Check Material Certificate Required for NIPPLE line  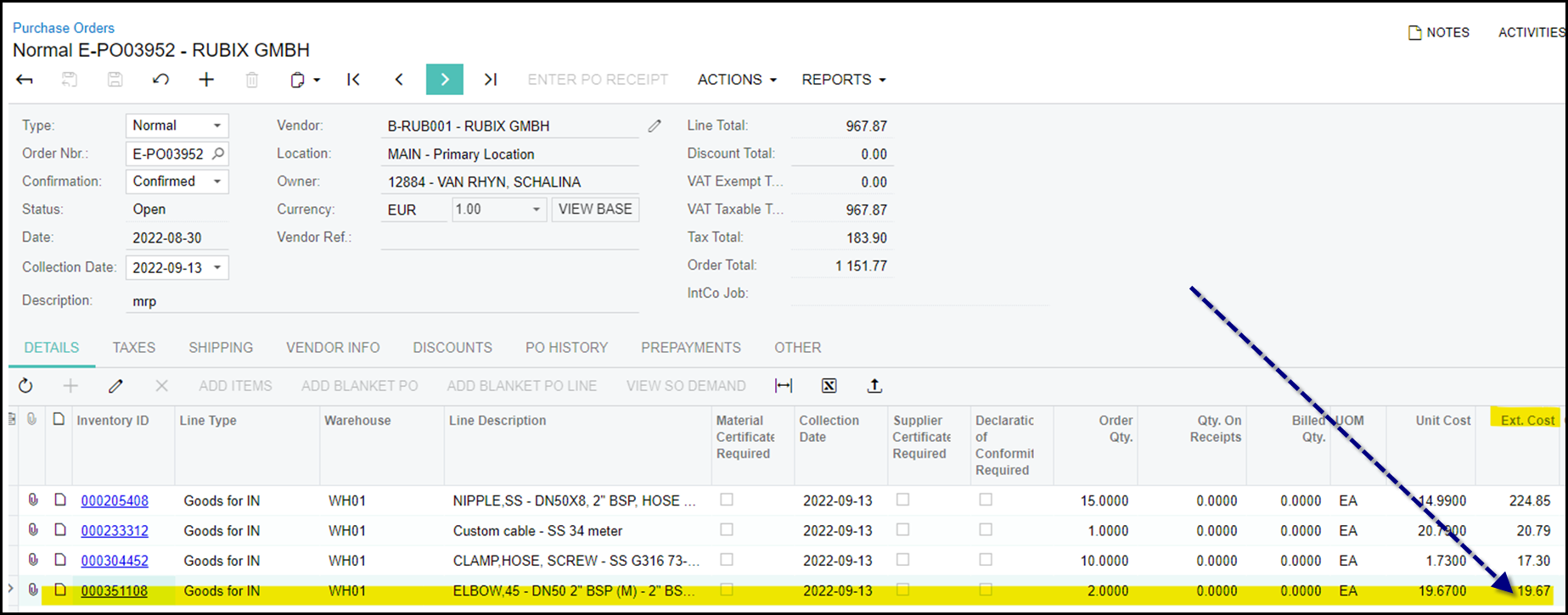click(x=727, y=500)
